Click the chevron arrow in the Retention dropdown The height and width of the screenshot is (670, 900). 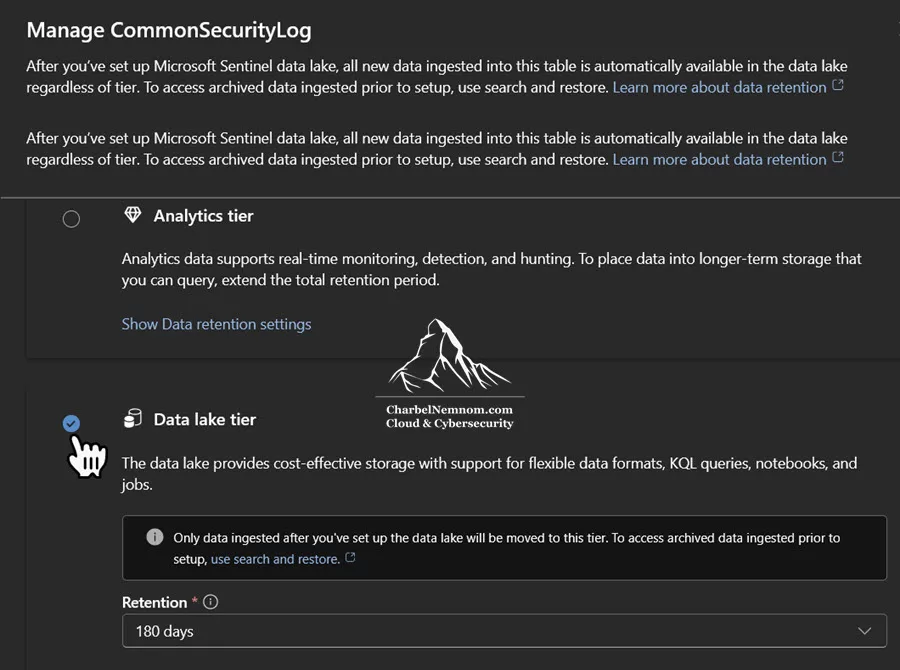click(864, 631)
